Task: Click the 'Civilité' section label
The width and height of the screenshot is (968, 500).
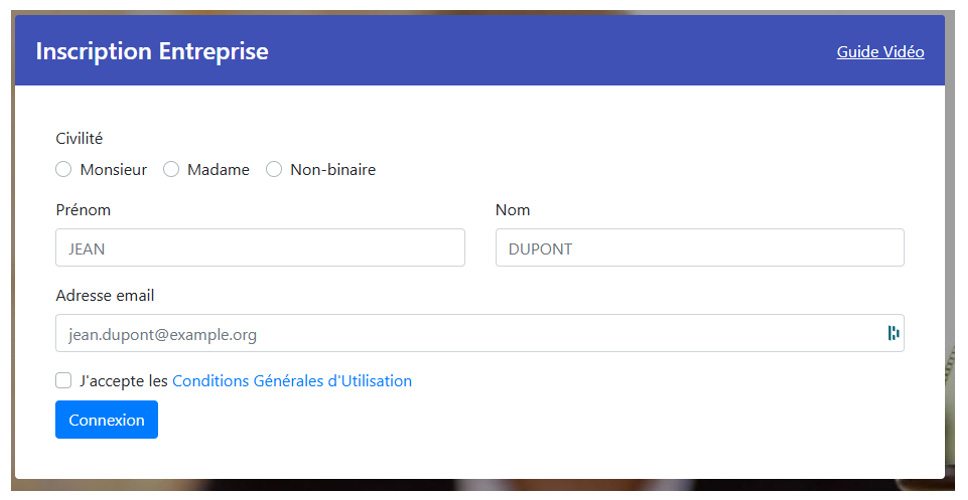Action: click(x=79, y=139)
